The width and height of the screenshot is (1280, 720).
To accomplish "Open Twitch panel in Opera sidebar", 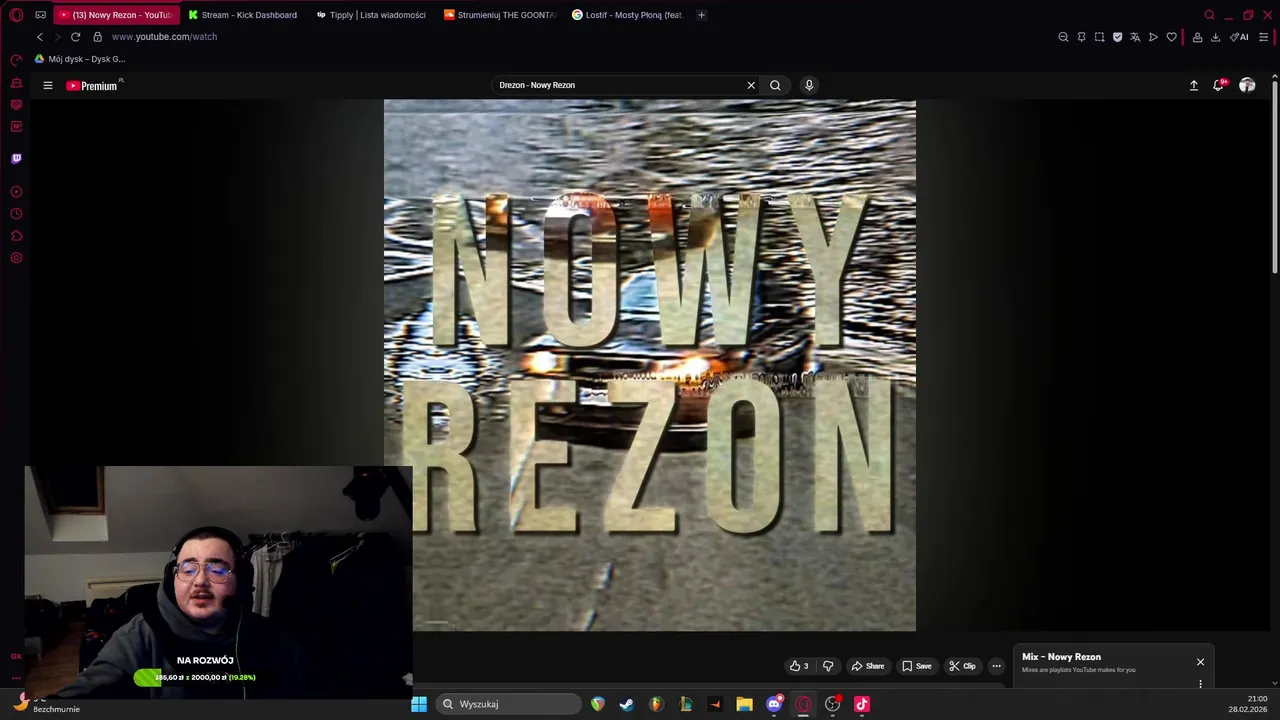I will 16,158.
